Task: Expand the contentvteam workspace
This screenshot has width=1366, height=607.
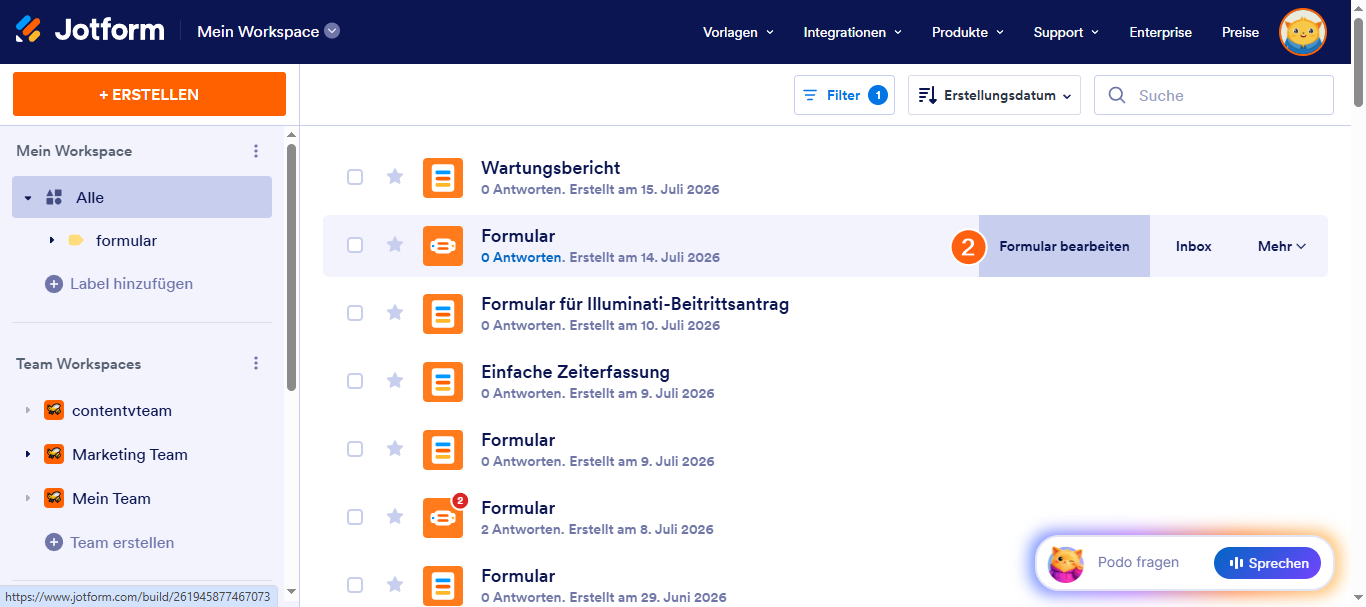Action: (28, 411)
